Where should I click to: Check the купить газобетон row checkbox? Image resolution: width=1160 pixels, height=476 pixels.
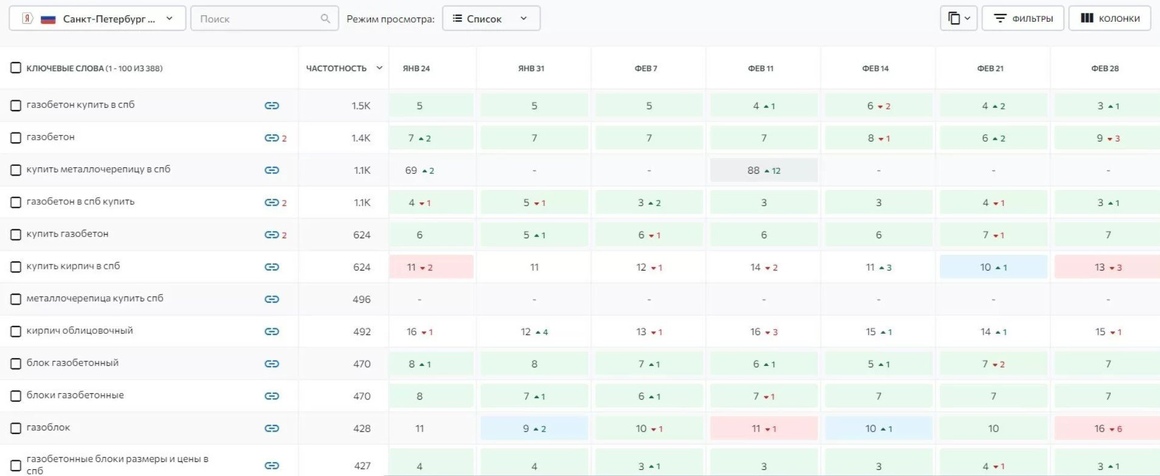coord(16,235)
